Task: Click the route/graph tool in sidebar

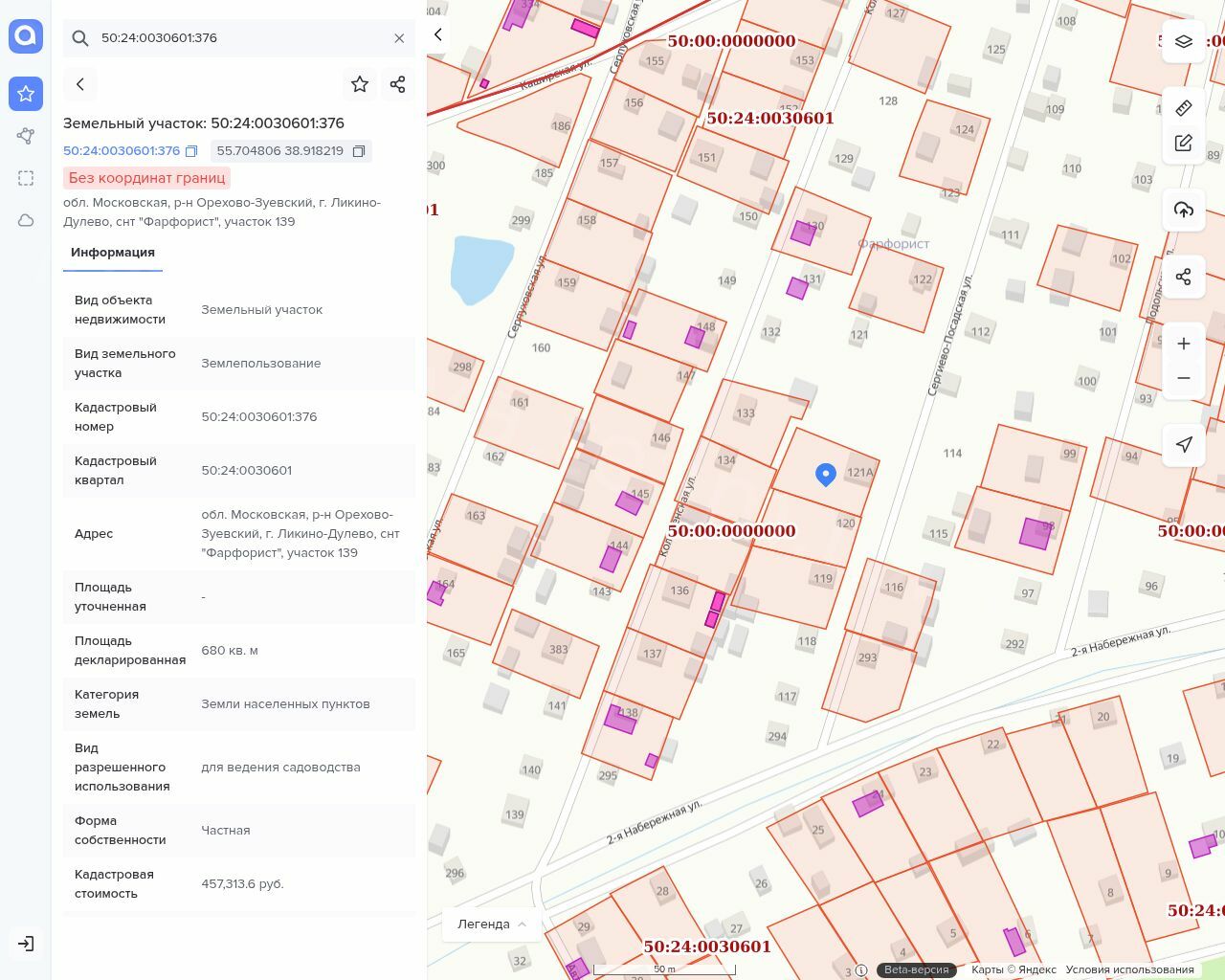Action: (x=26, y=136)
